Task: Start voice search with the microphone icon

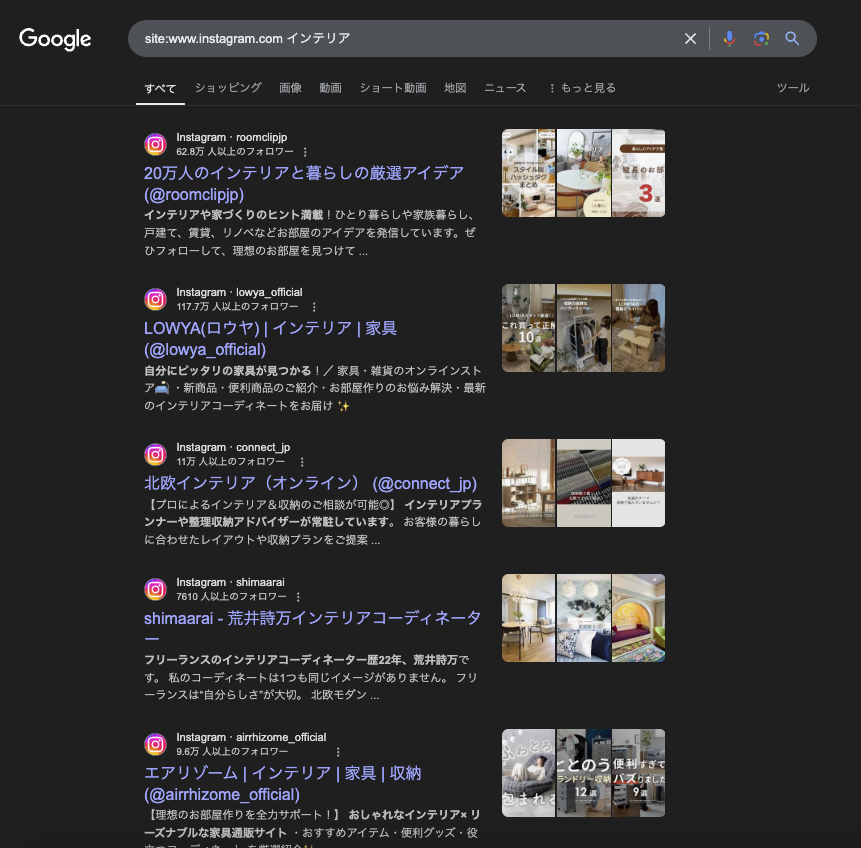Action: [729, 38]
